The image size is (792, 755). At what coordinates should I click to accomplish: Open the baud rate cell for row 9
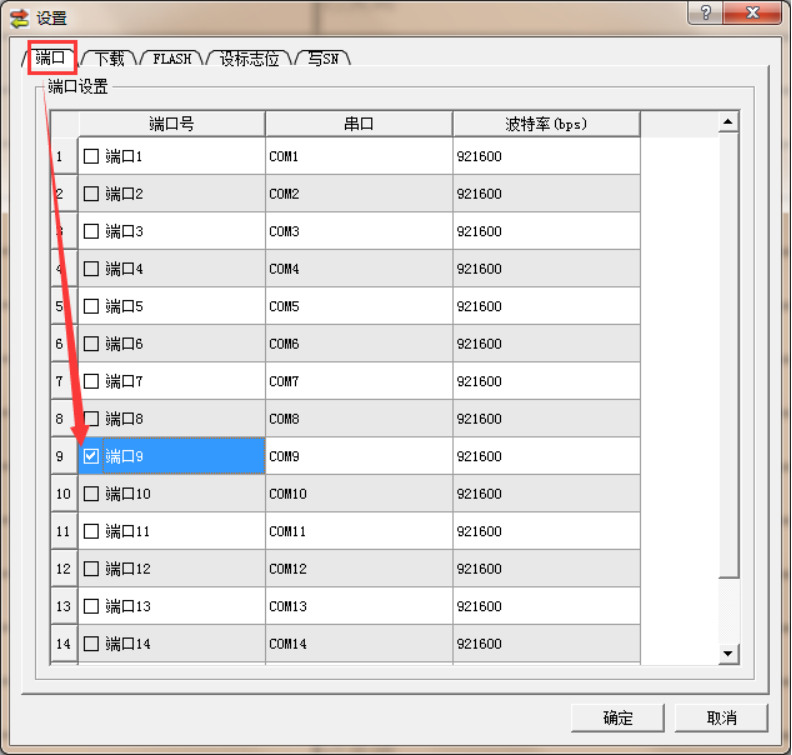pyautogui.click(x=545, y=457)
